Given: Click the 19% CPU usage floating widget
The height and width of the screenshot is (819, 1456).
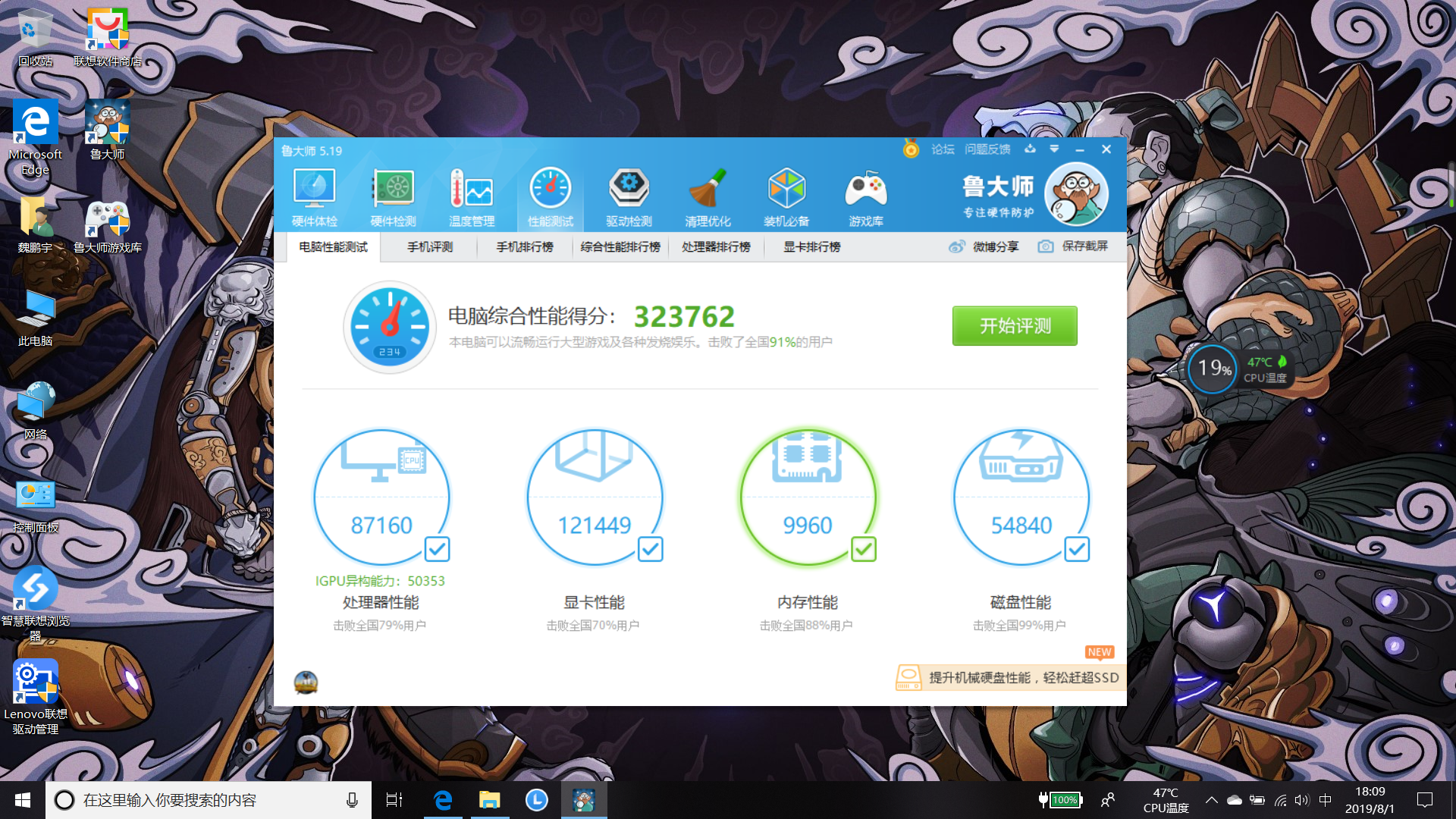Looking at the screenshot, I should click(x=1213, y=369).
